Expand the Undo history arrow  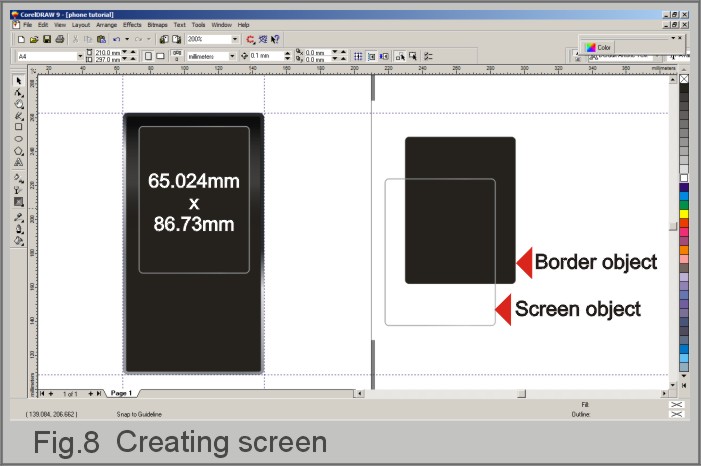[x=127, y=39]
